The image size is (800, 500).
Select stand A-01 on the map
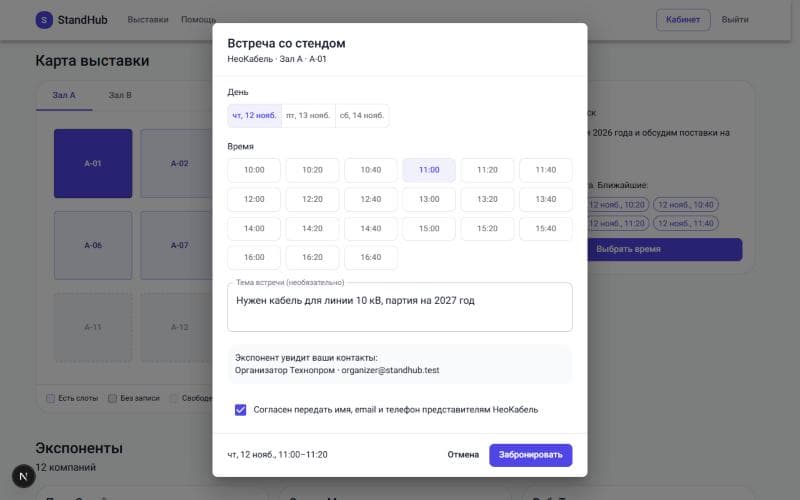(93, 164)
